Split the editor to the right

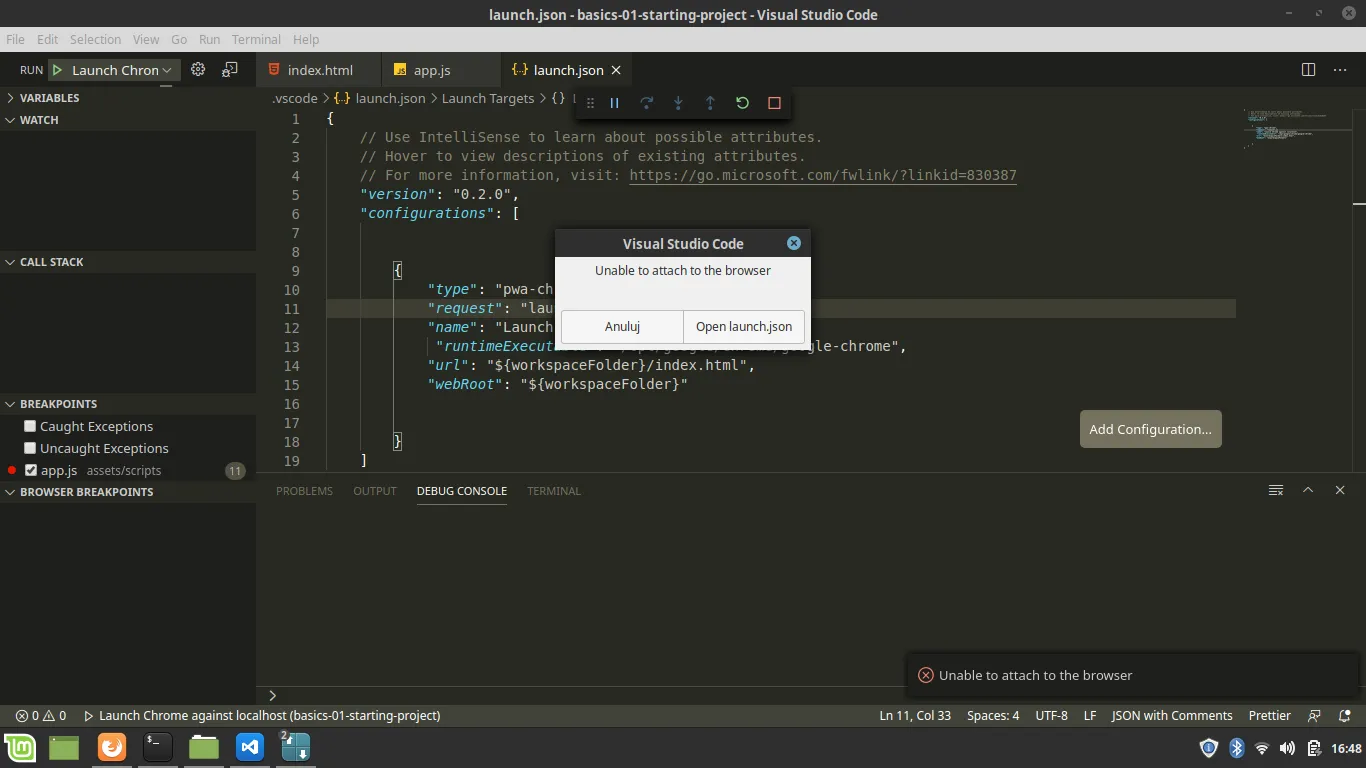point(1308,70)
